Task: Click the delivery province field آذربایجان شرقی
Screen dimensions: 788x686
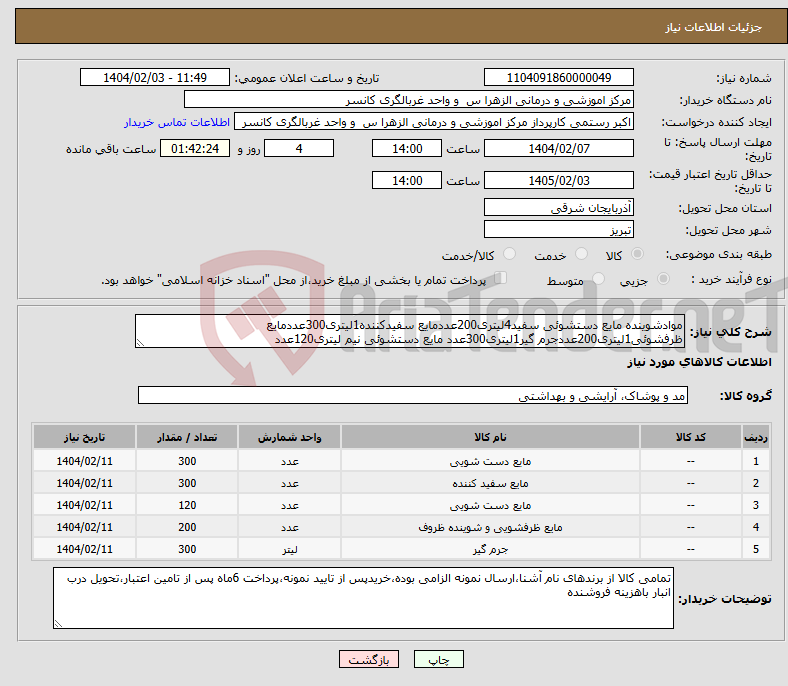Action: point(558,207)
